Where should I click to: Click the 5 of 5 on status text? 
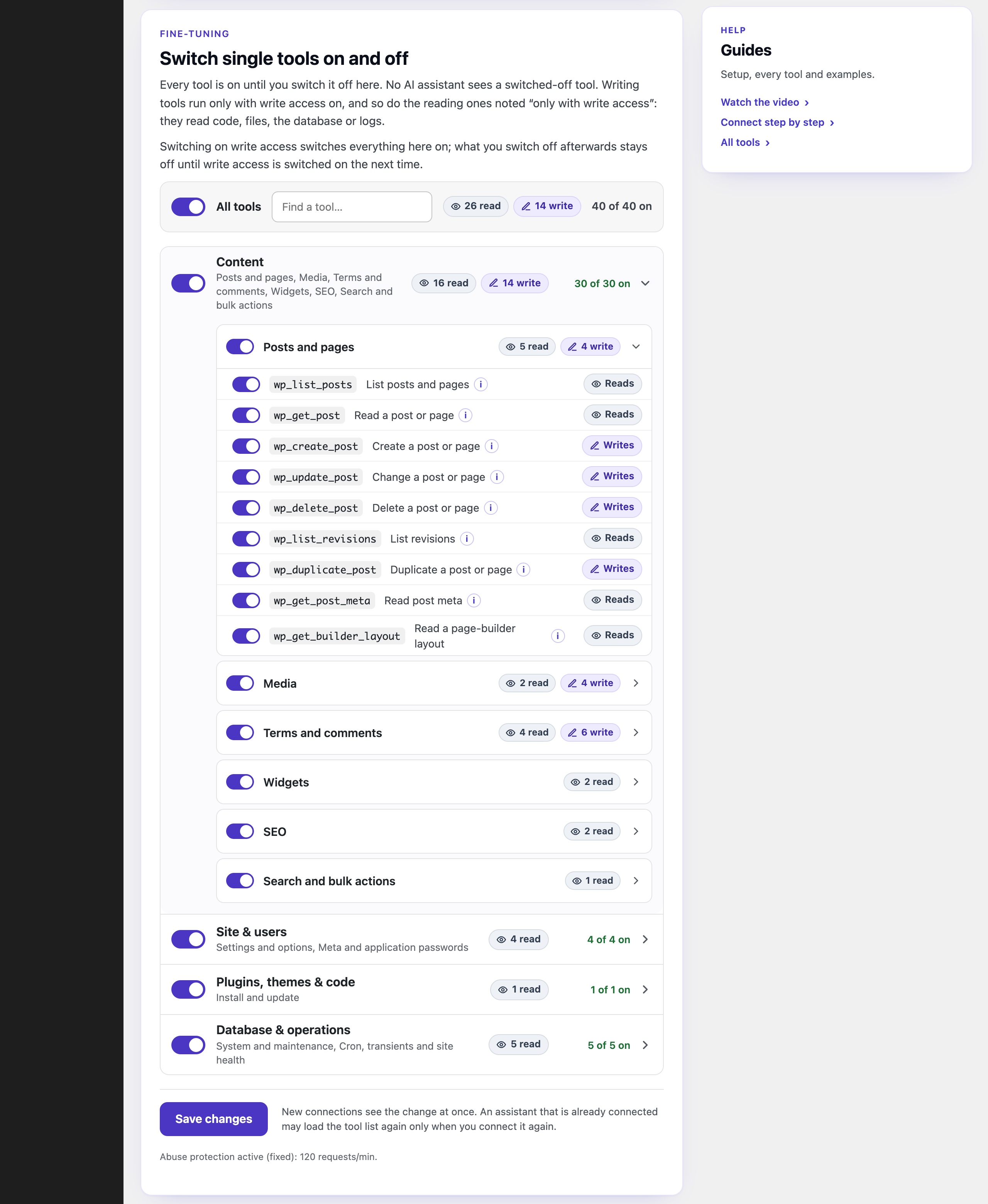[608, 1046]
